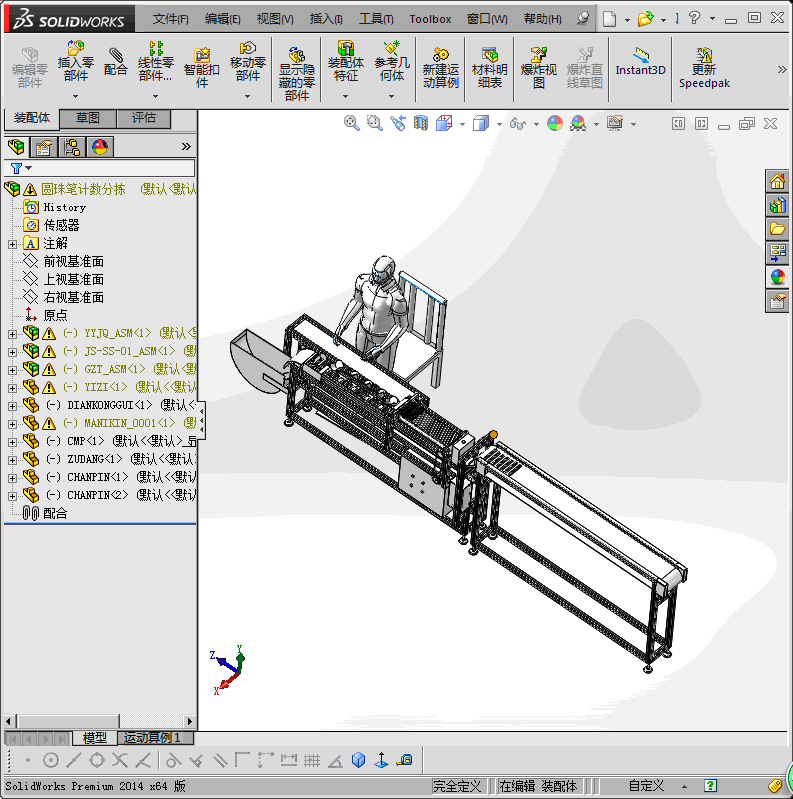The height and width of the screenshot is (799, 793).
Task: Click Apply Scene icon
Action: (x=578, y=123)
